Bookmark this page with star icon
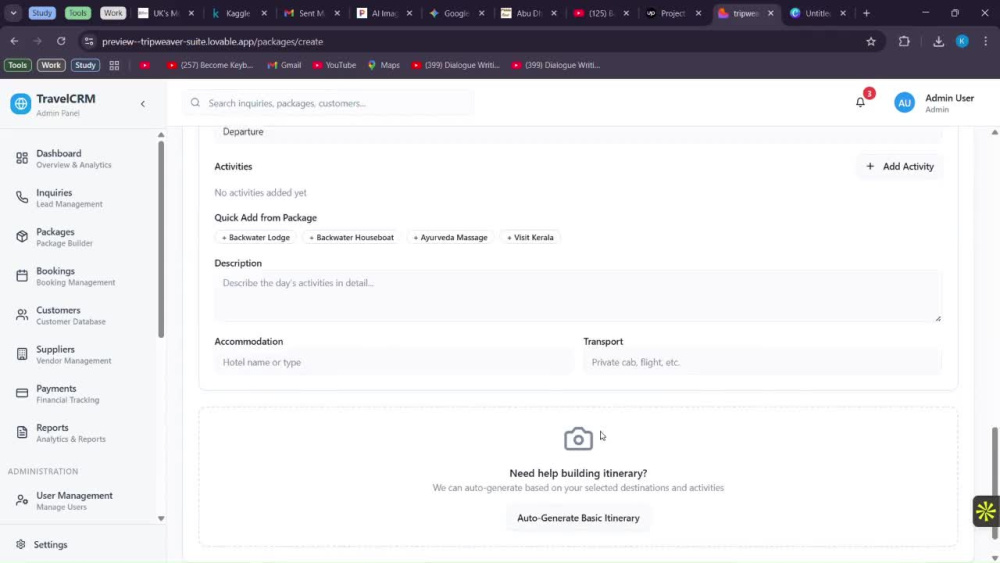This screenshot has width=1000, height=563. [x=871, y=41]
